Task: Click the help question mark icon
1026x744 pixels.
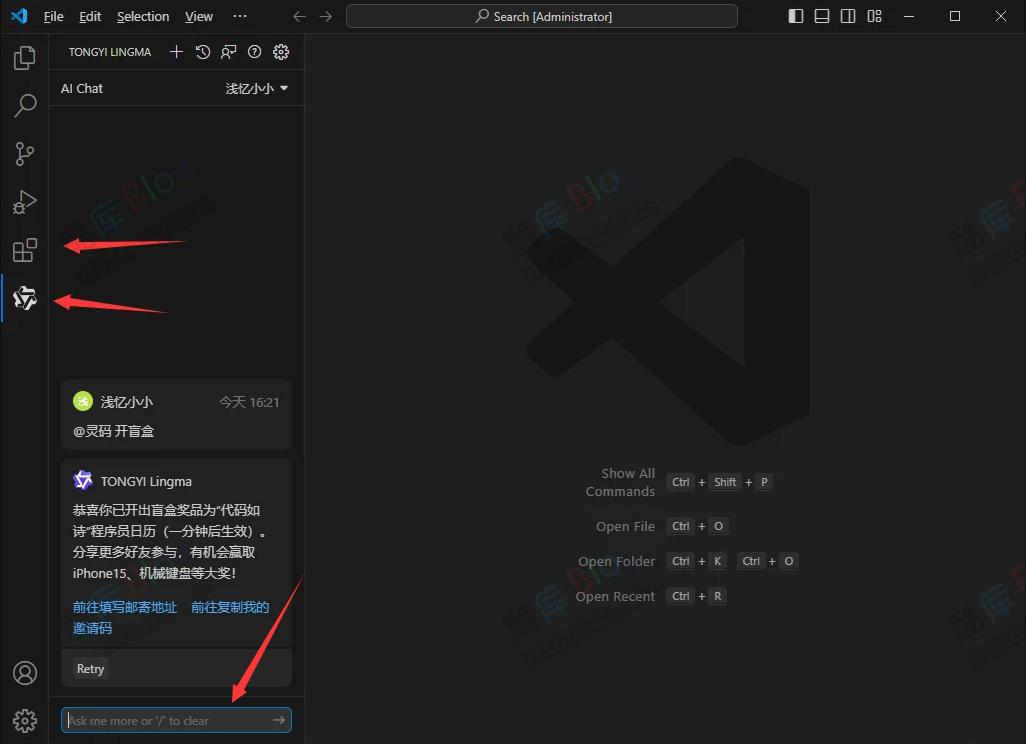Action: click(x=255, y=52)
